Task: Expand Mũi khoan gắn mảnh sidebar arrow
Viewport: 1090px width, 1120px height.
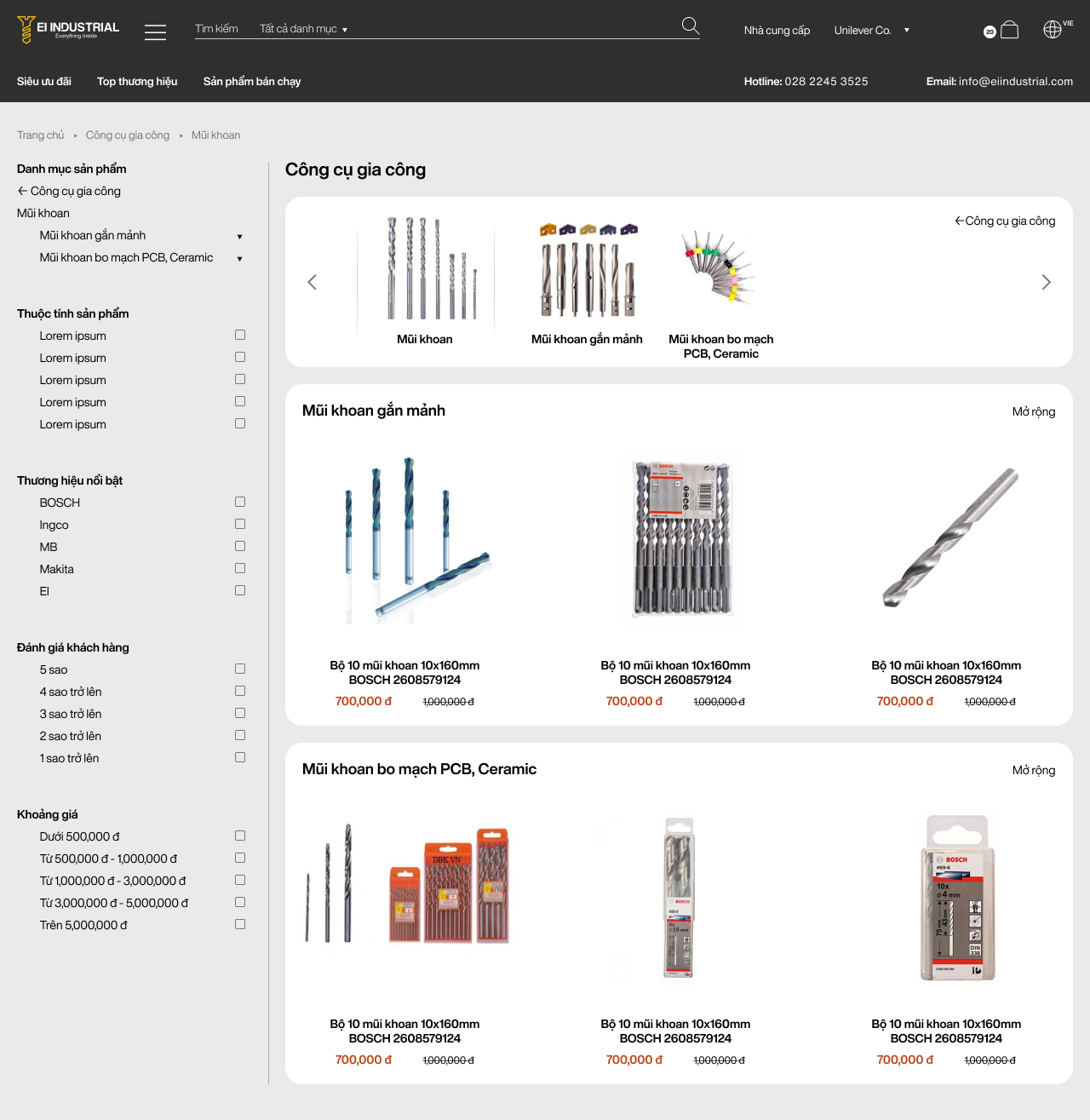Action: pos(239,237)
